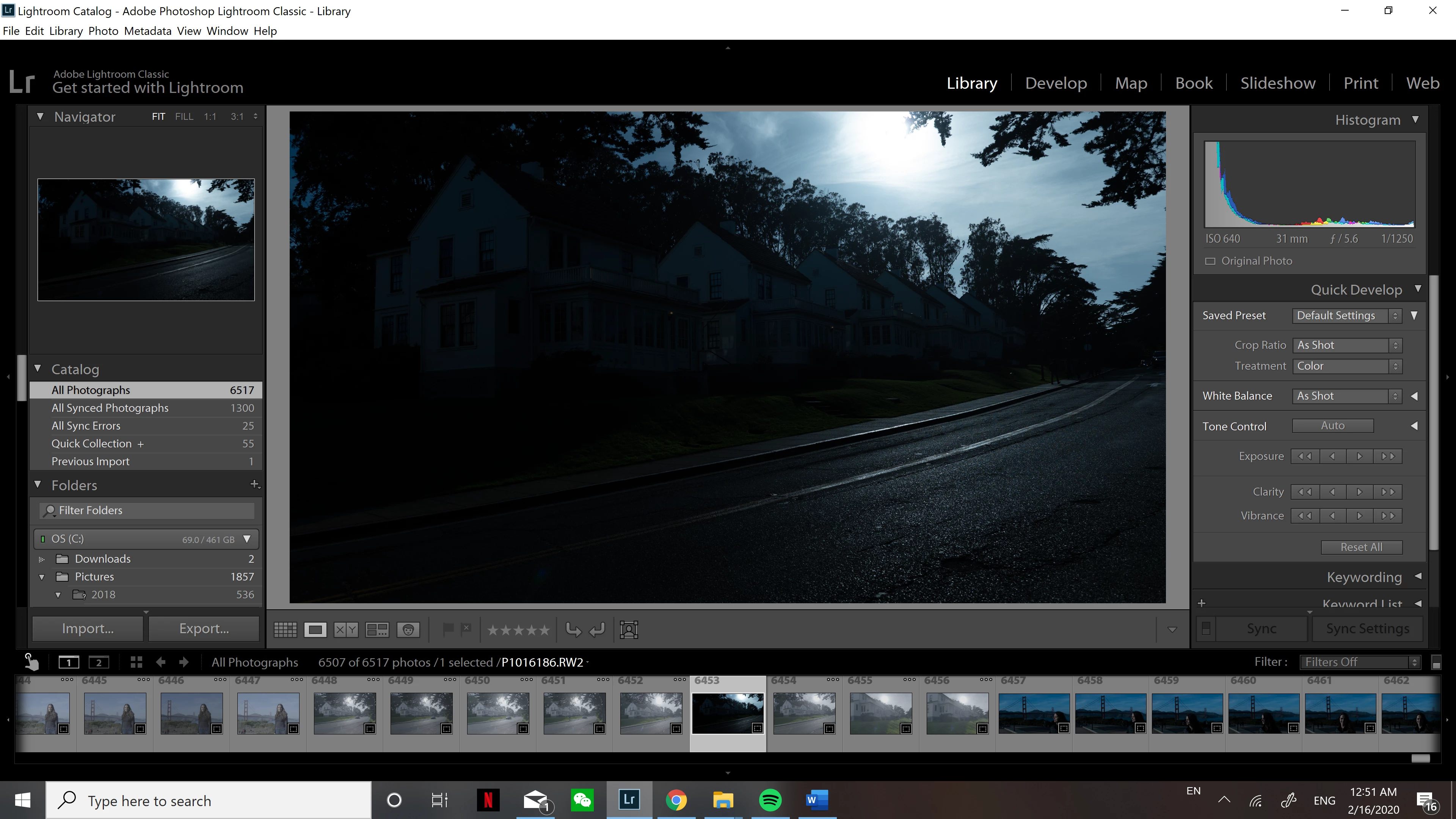Open Compare view XY icon

(346, 630)
